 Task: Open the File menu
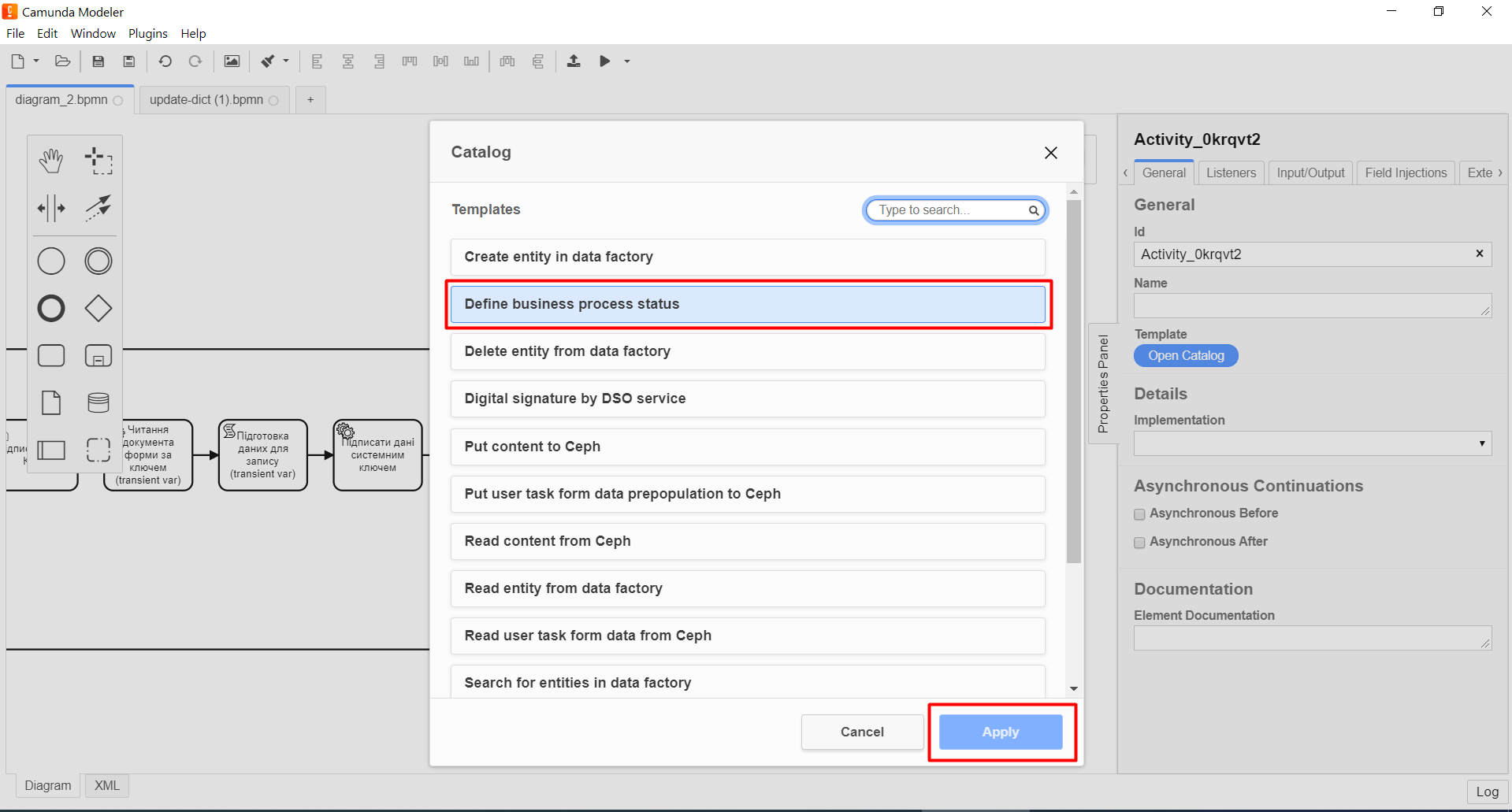pos(16,33)
